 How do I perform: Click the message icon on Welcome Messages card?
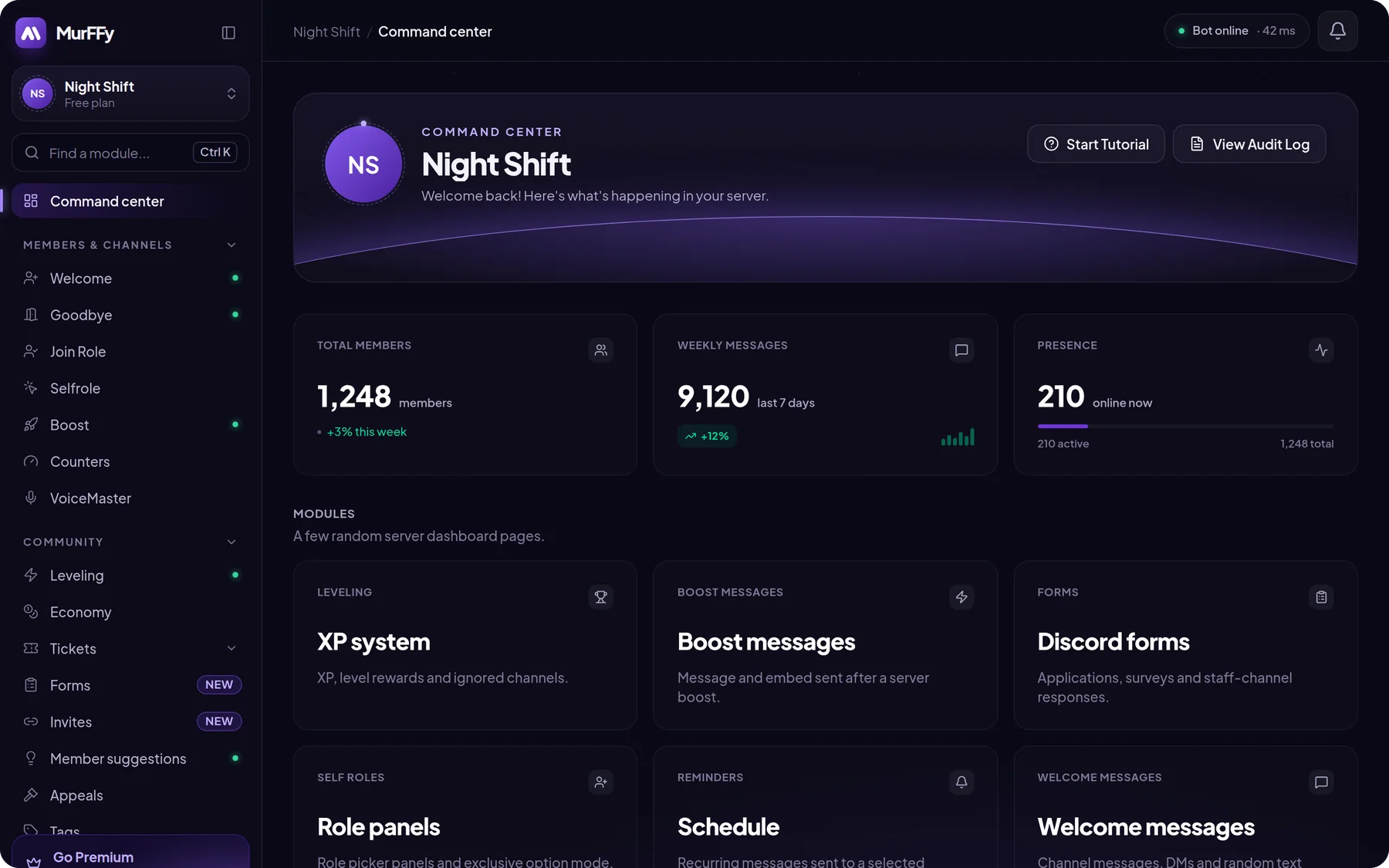click(1321, 782)
